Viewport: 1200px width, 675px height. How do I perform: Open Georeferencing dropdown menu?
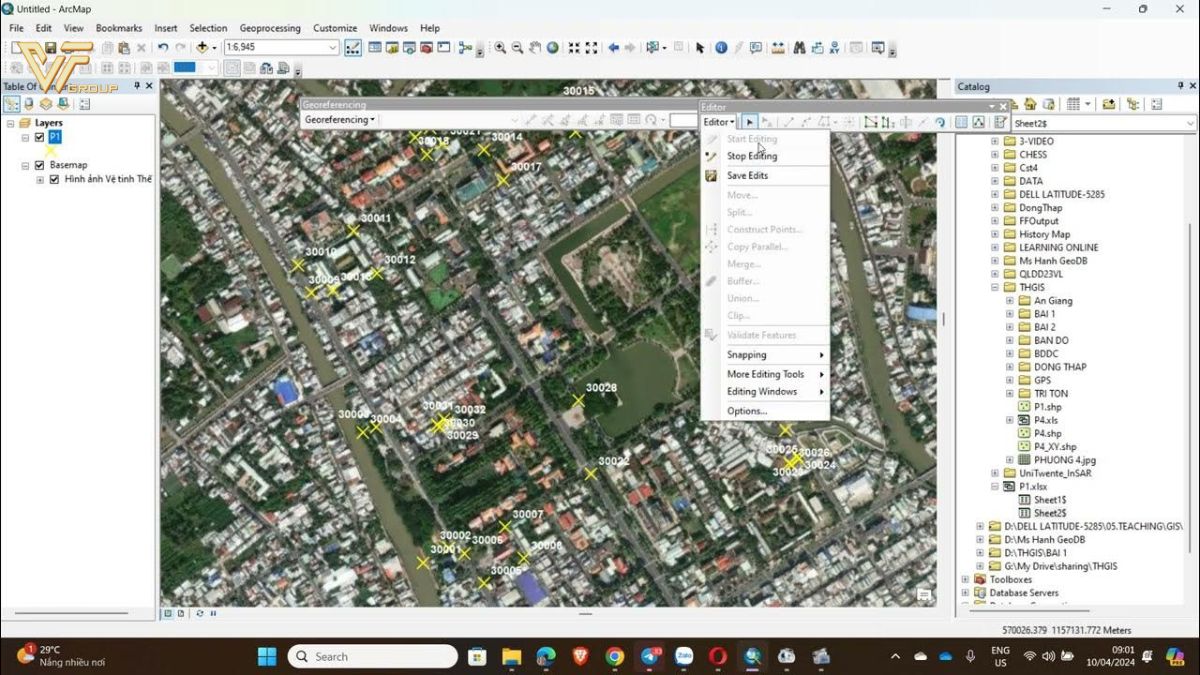click(x=340, y=120)
